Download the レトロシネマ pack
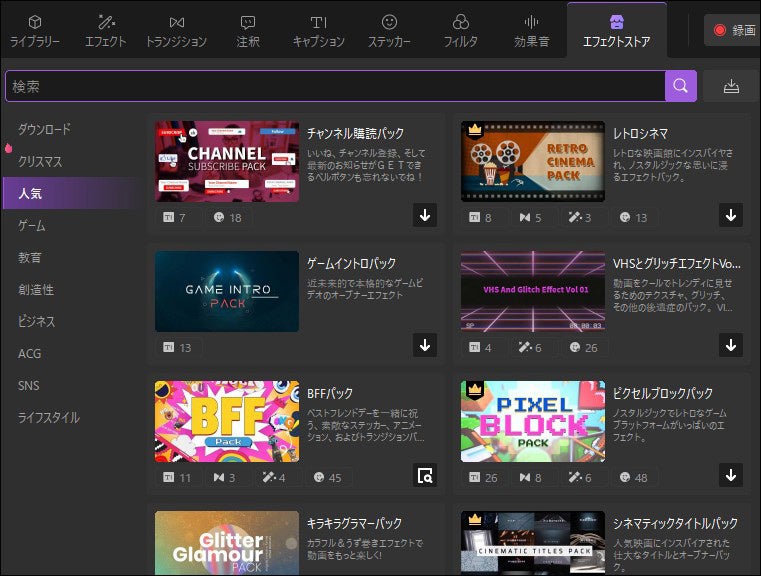761x576 pixels. click(x=731, y=215)
